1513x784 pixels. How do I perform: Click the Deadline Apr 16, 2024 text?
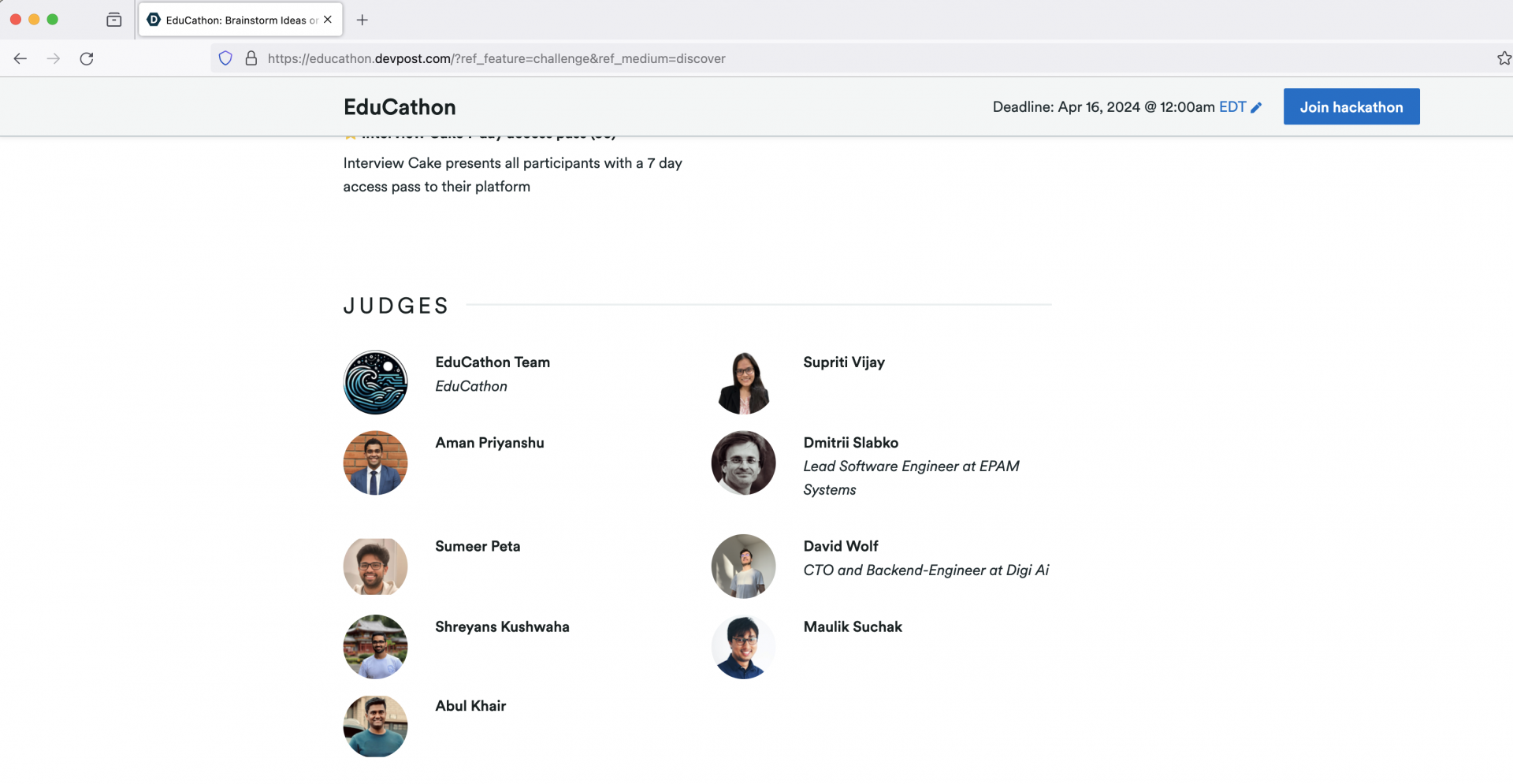coord(1103,107)
